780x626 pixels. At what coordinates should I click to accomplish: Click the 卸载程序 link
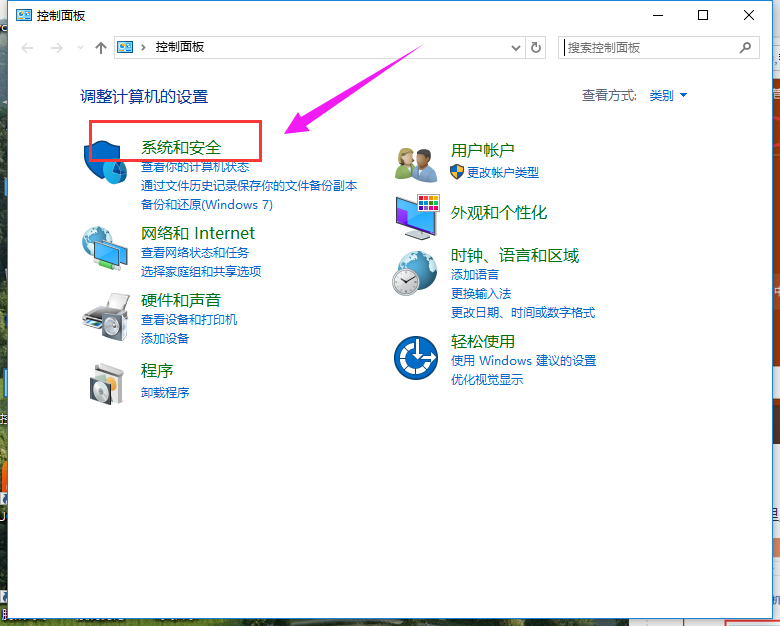pos(165,392)
